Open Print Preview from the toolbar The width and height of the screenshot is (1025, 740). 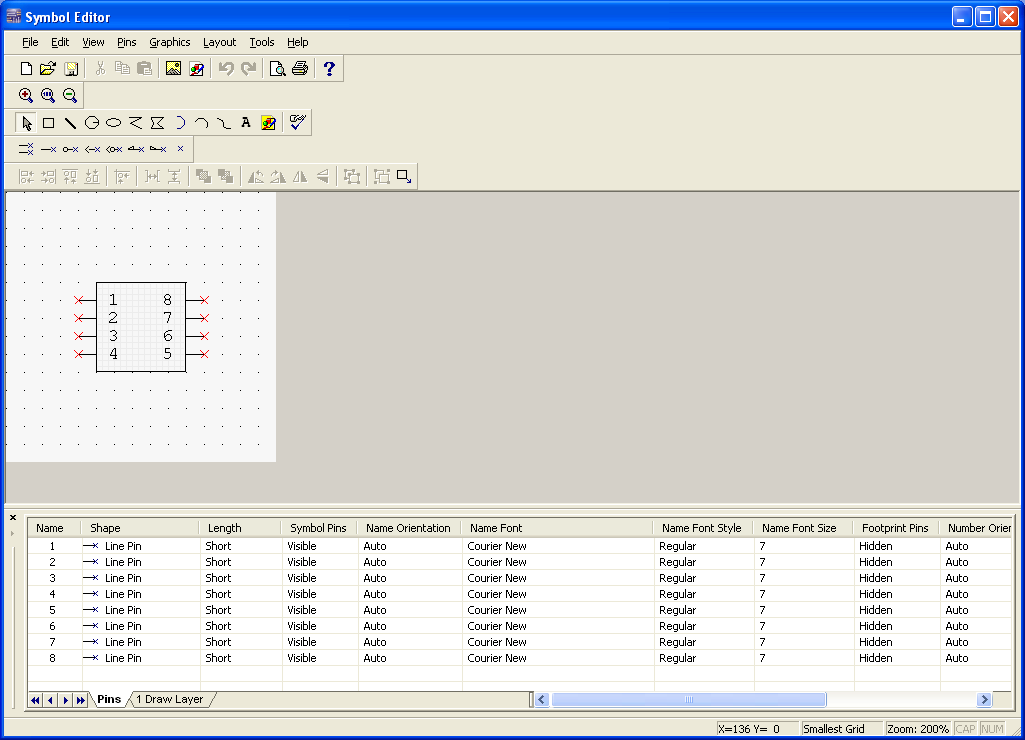(277, 69)
